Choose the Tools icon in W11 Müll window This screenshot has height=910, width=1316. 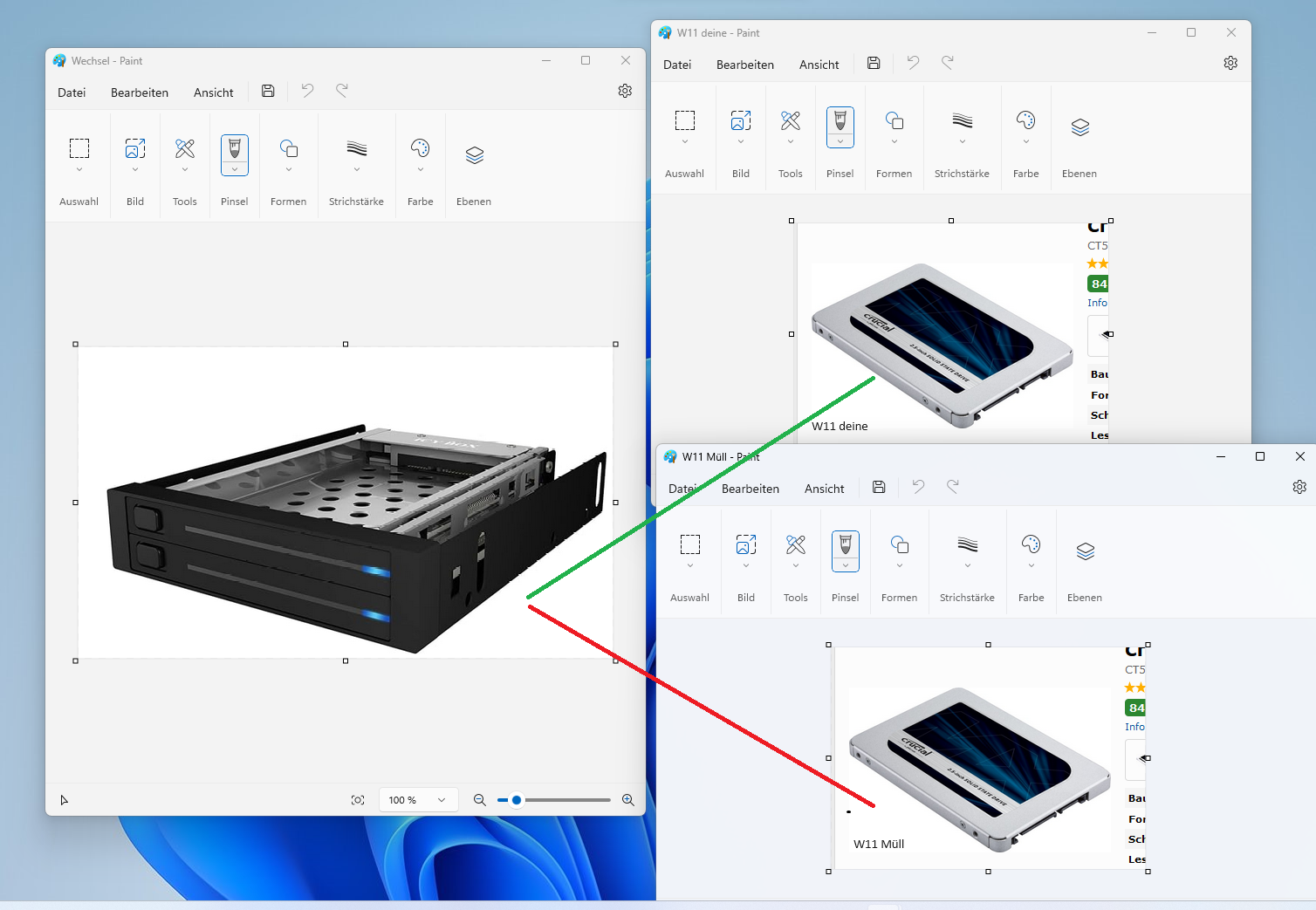pyautogui.click(x=796, y=544)
